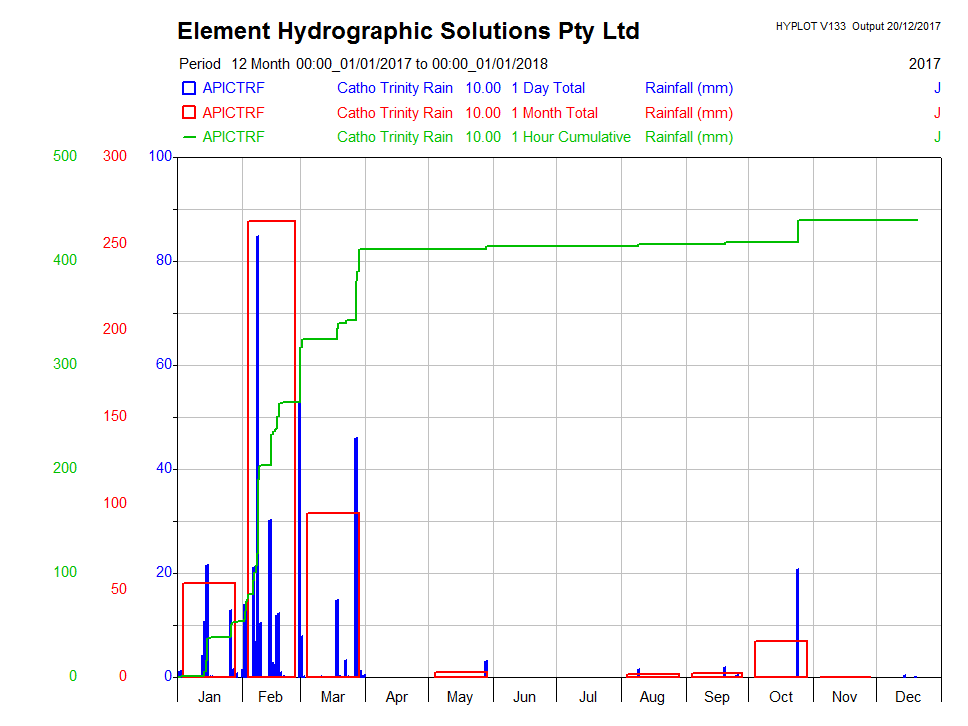Image resolution: width=968 pixels, height=726 pixels.
Task: Click the Period 12 Month date range text
Action: [x=363, y=64]
